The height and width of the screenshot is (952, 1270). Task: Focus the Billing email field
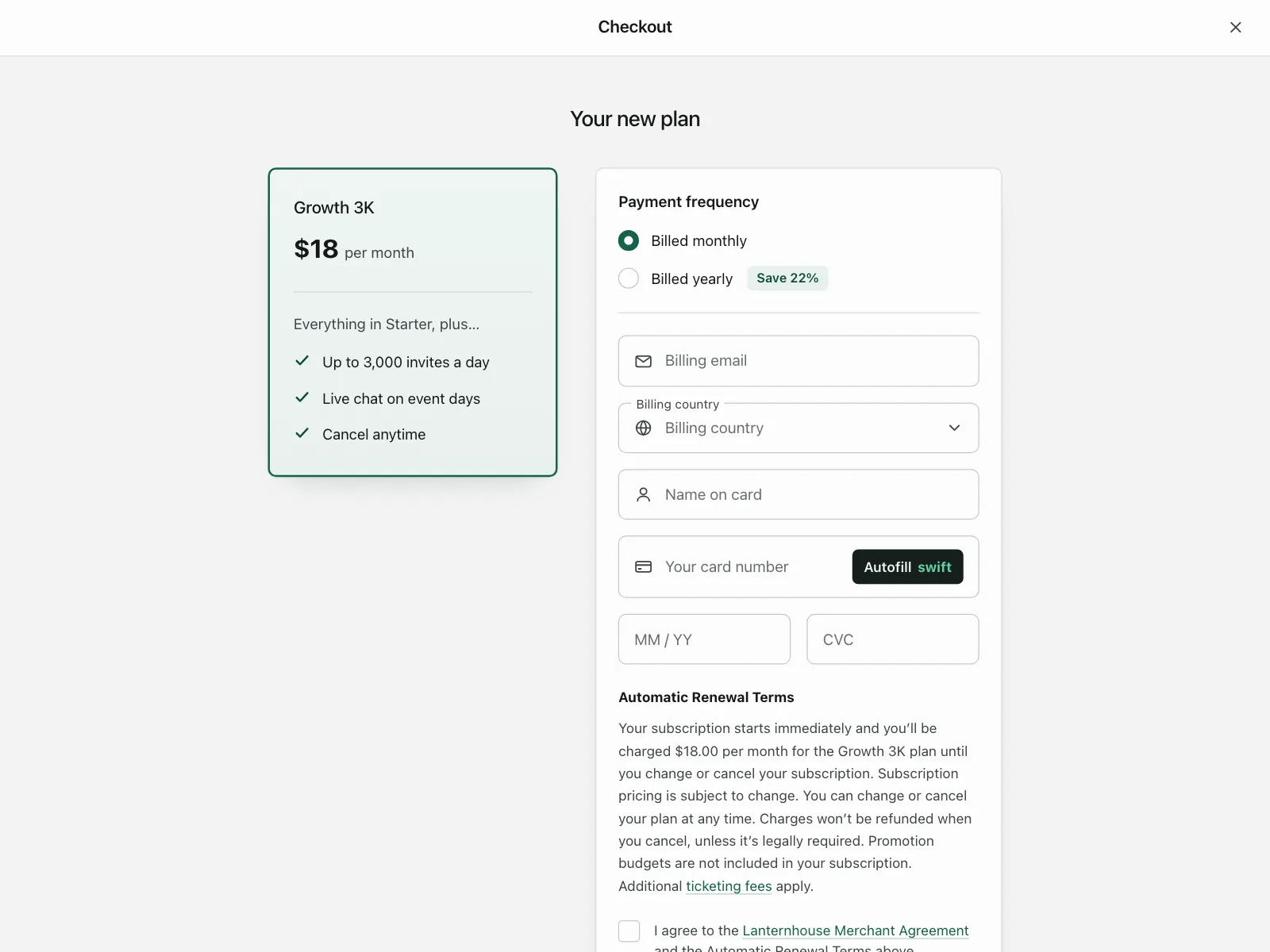[799, 361]
